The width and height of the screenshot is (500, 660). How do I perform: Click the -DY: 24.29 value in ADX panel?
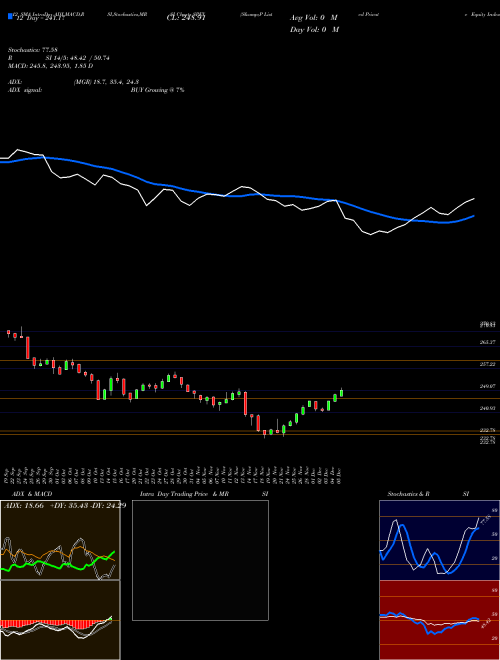tap(108, 506)
